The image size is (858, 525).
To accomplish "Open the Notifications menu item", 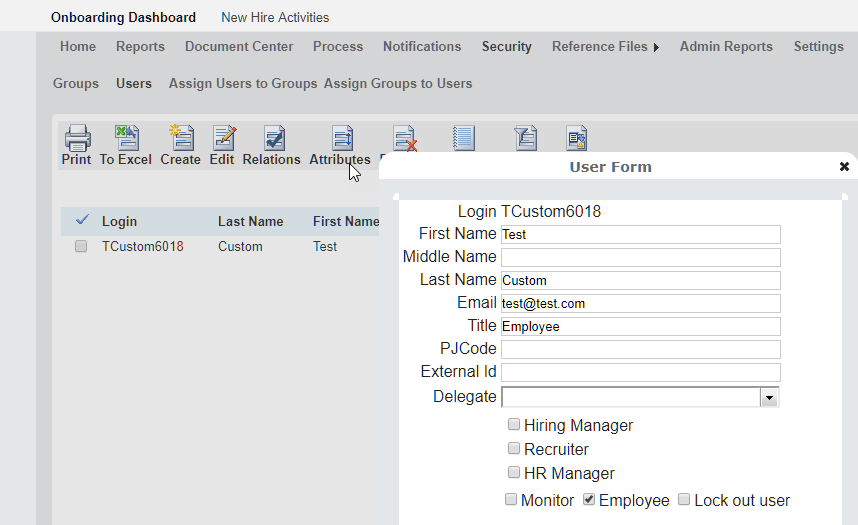I will [422, 47].
